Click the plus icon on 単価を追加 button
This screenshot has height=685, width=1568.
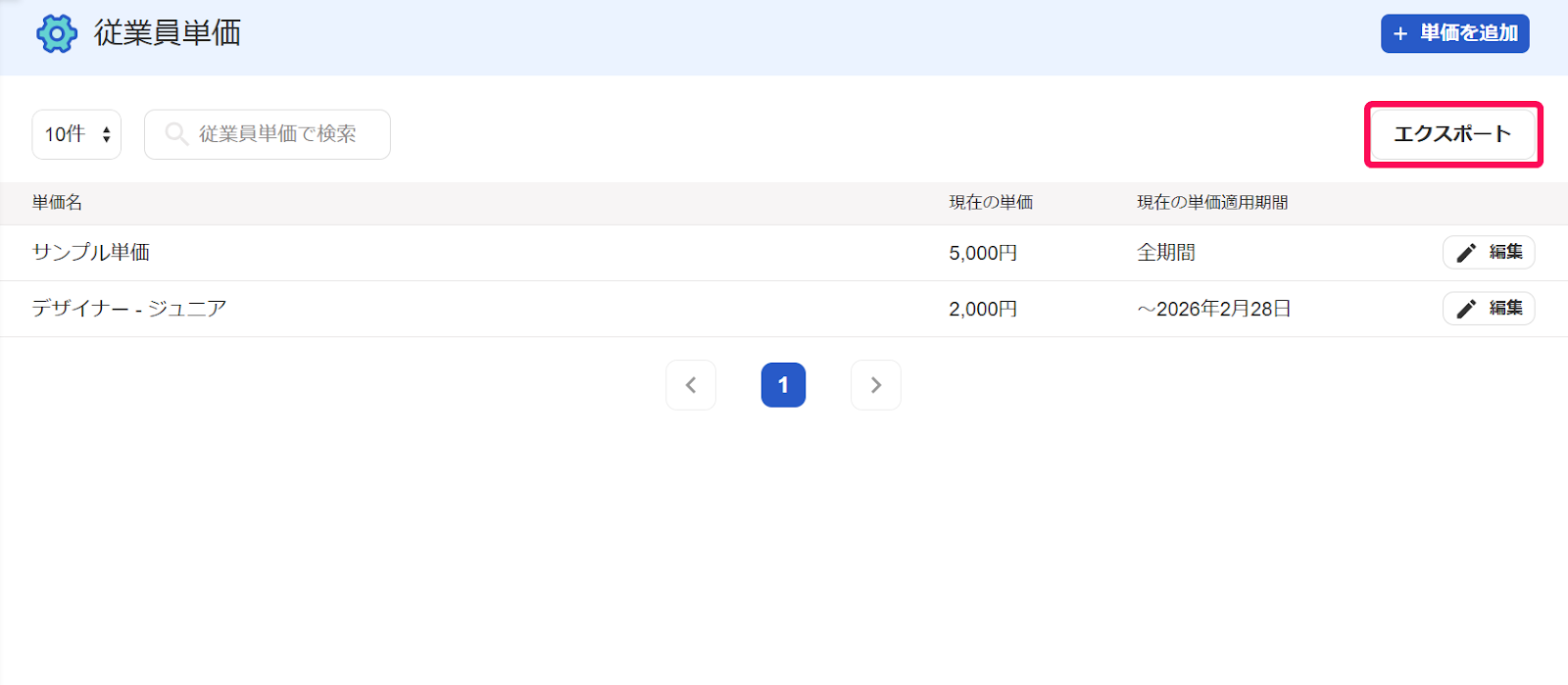click(x=1400, y=34)
